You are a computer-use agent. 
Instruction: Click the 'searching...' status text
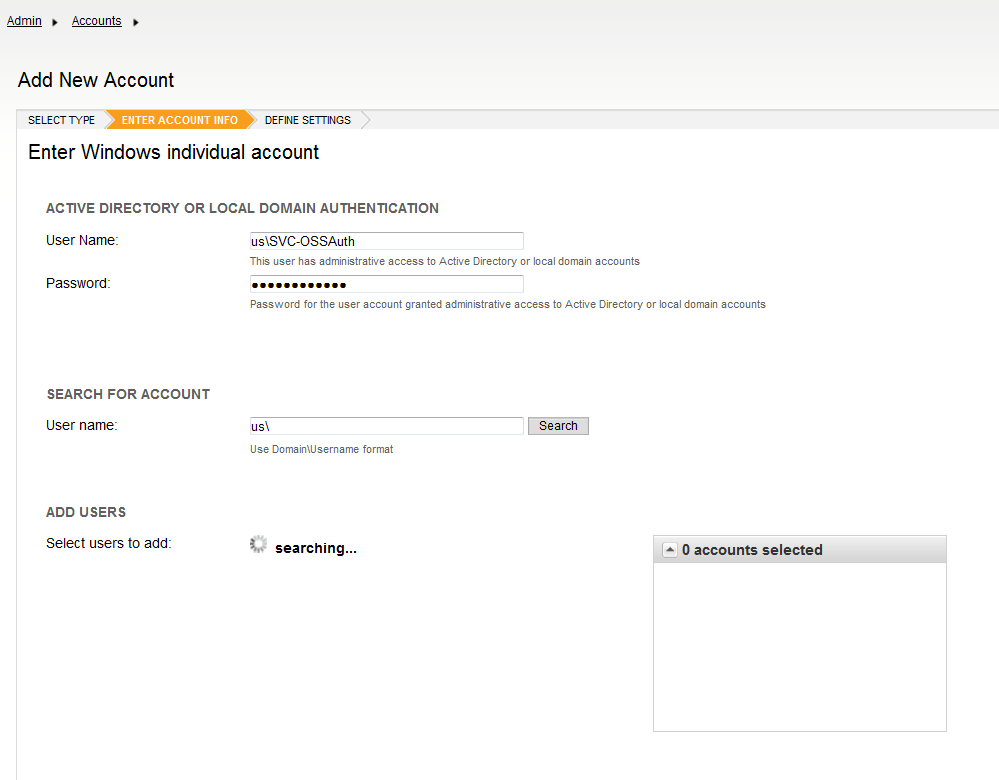(x=315, y=548)
